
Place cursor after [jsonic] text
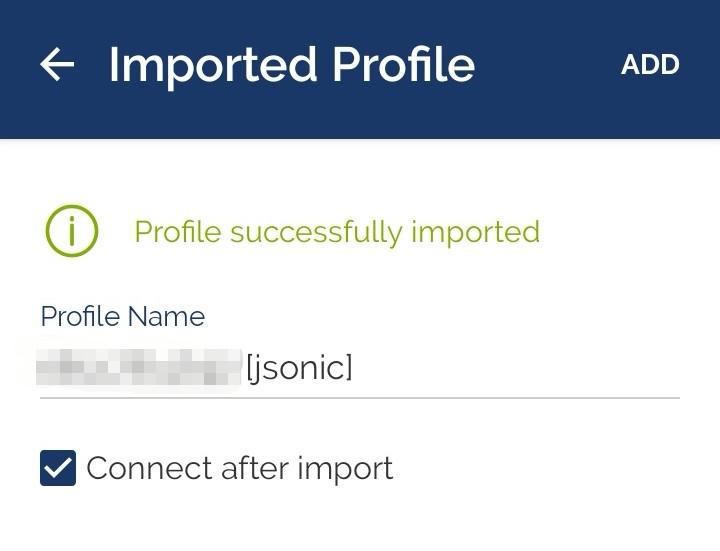354,368
